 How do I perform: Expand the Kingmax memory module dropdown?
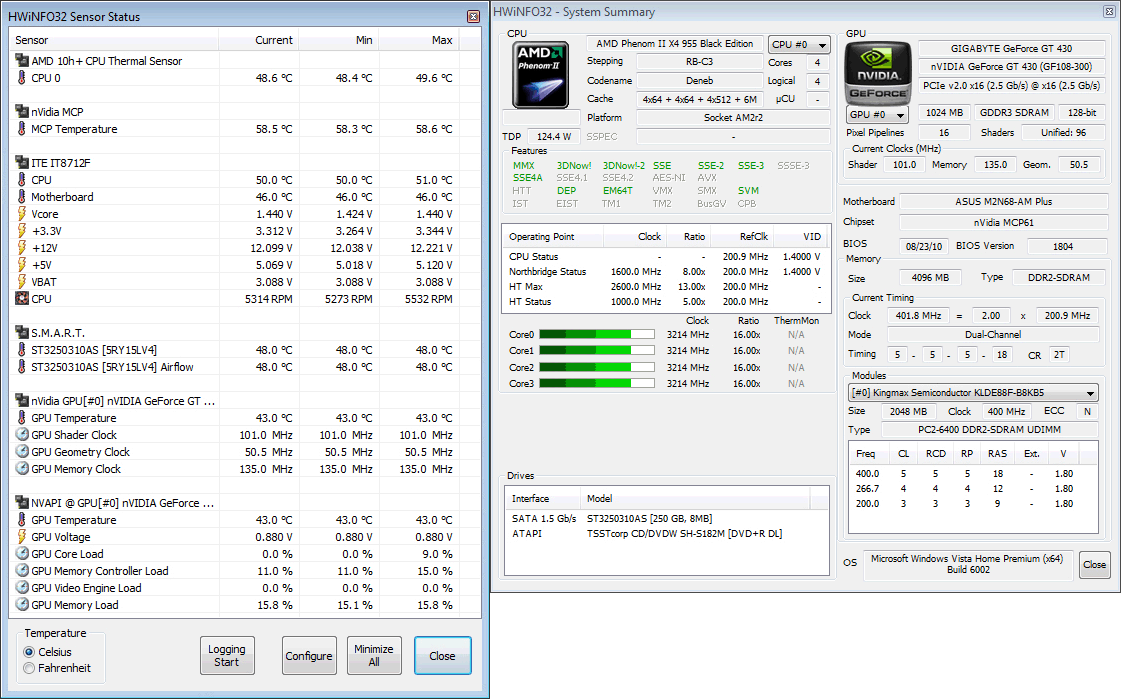[973, 392]
